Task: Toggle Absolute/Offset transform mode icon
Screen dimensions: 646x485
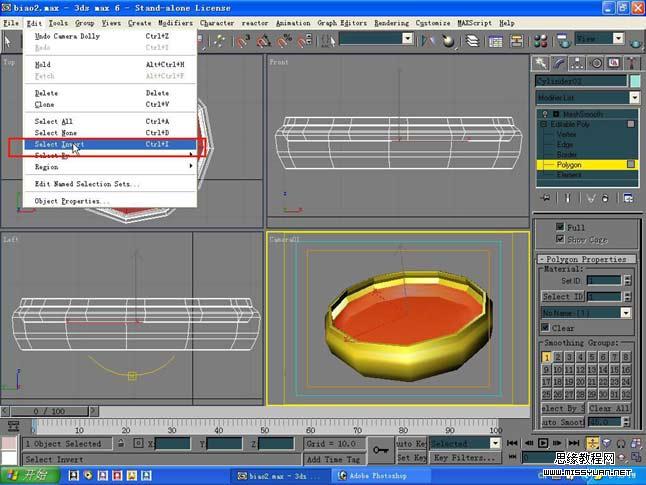Action: coord(138,443)
